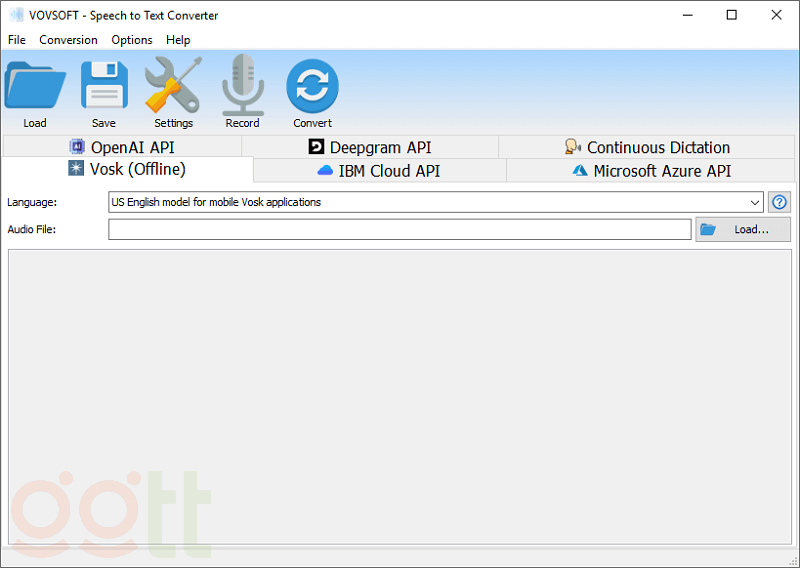Open the Options menu

[132, 40]
